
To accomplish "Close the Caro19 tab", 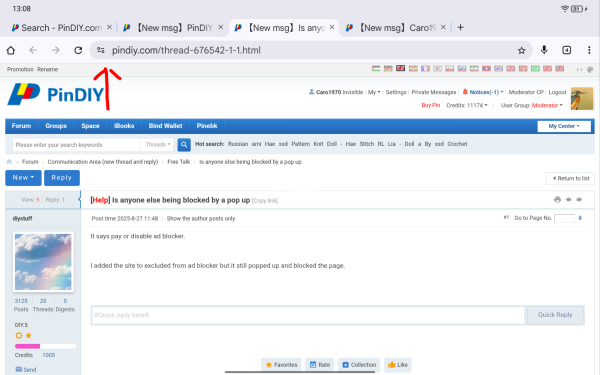I will pos(443,27).
